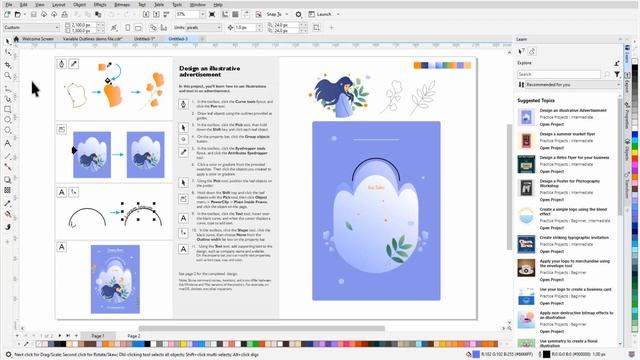Viewport: 640px width, 360px height.
Task: Switch to the Untitled-1 document tab
Action: click(x=144, y=39)
